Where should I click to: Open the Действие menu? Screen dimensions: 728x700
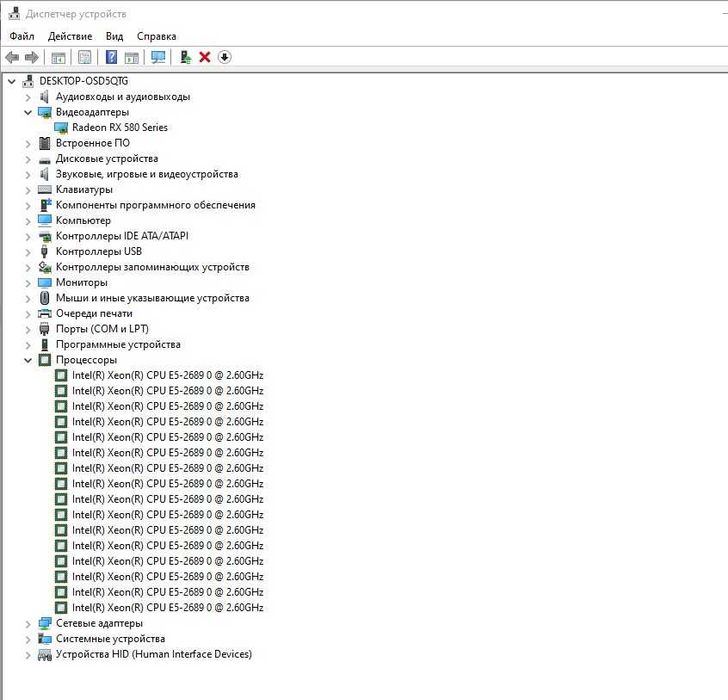pos(70,36)
